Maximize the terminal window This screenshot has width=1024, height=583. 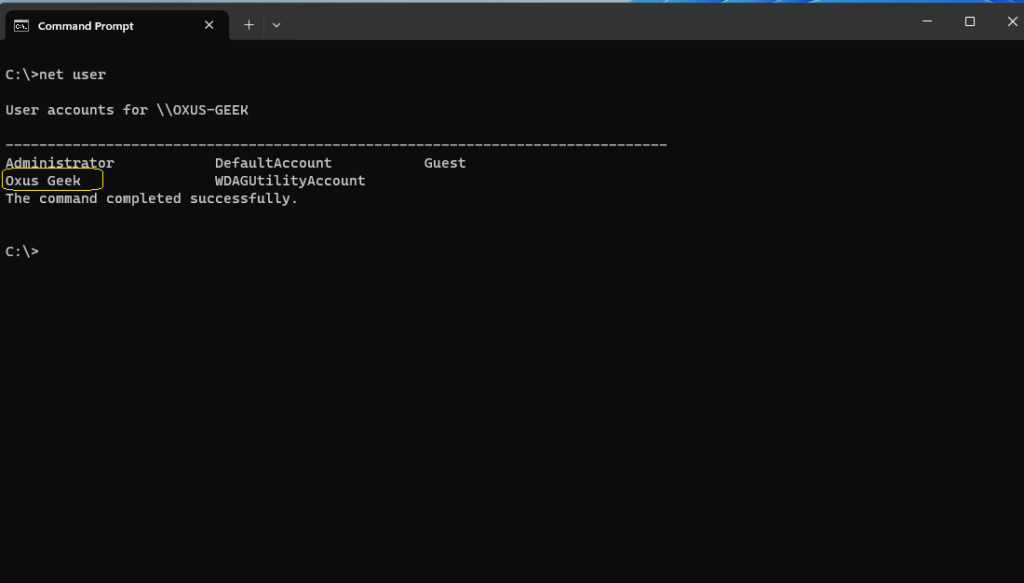pos(970,21)
